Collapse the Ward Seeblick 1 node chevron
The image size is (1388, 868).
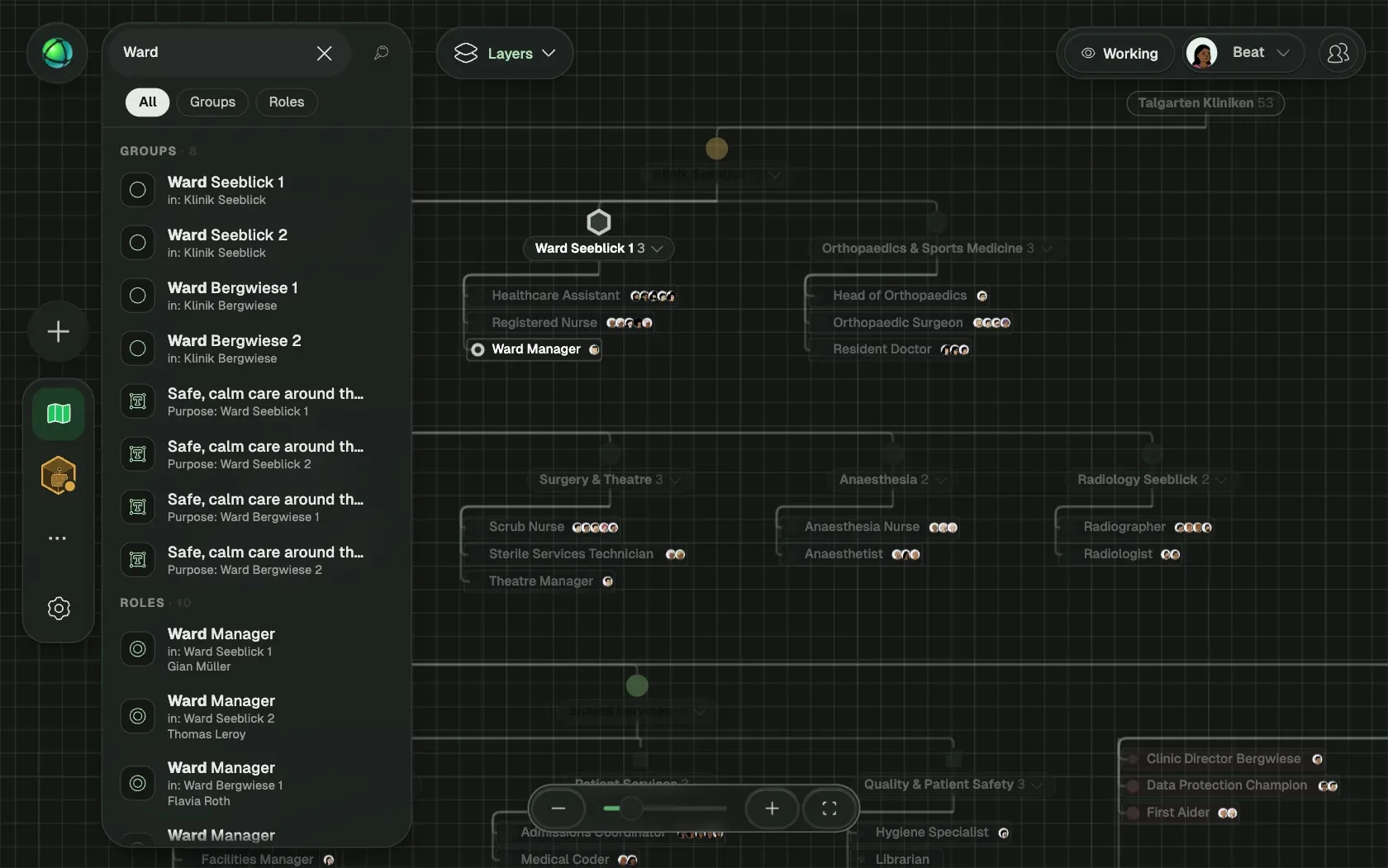pos(658,249)
